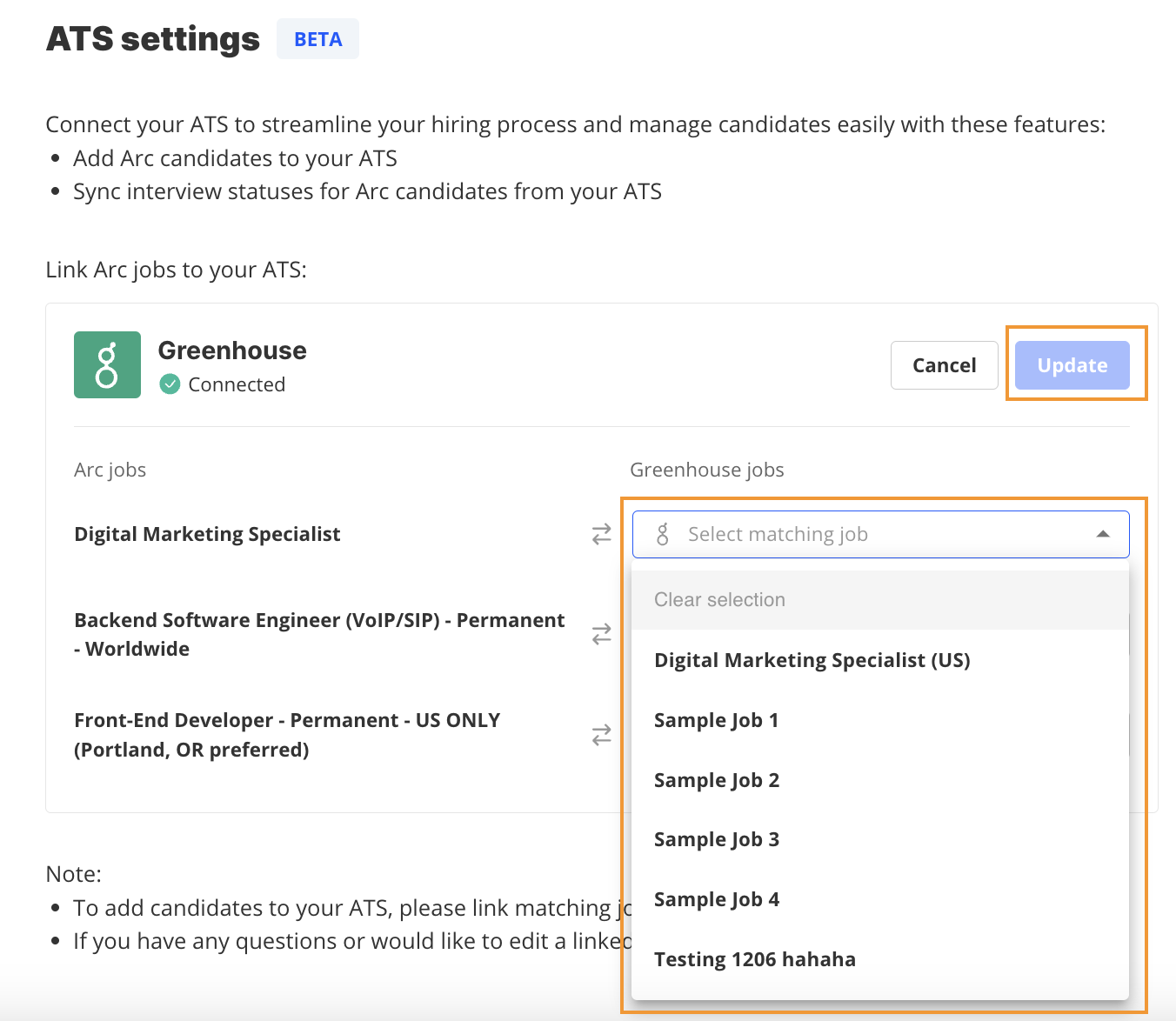Click Greenhouse icon inside Select matching job field
The height and width of the screenshot is (1021, 1176).
pyautogui.click(x=663, y=534)
